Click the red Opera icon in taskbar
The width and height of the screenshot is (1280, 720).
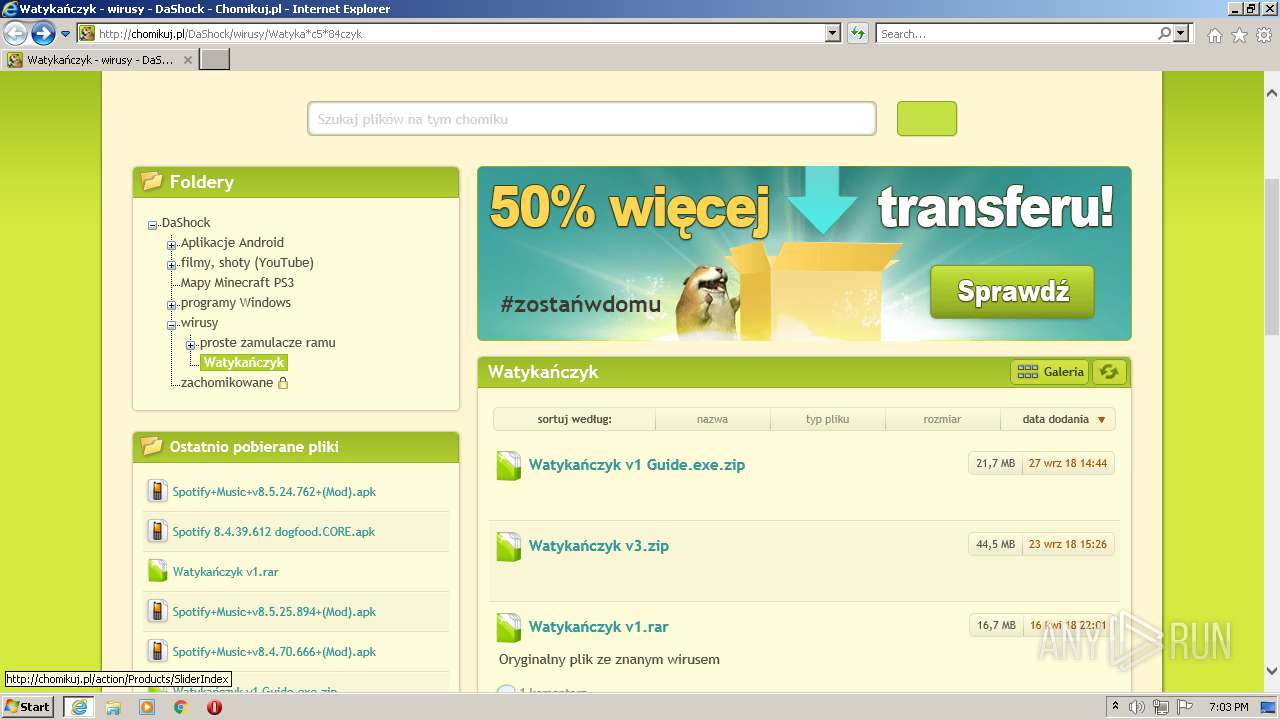214,707
